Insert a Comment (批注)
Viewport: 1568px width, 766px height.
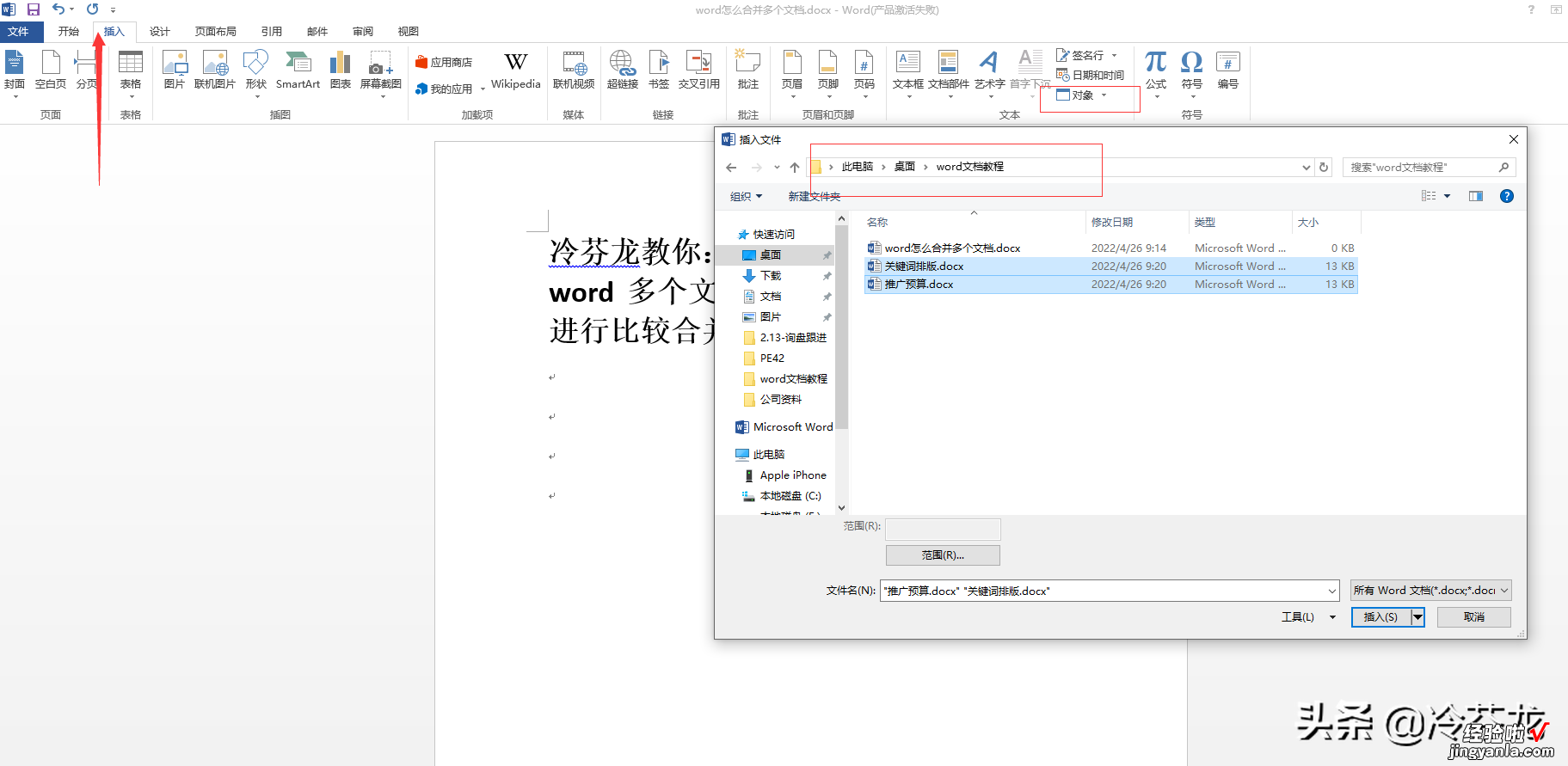(x=748, y=70)
